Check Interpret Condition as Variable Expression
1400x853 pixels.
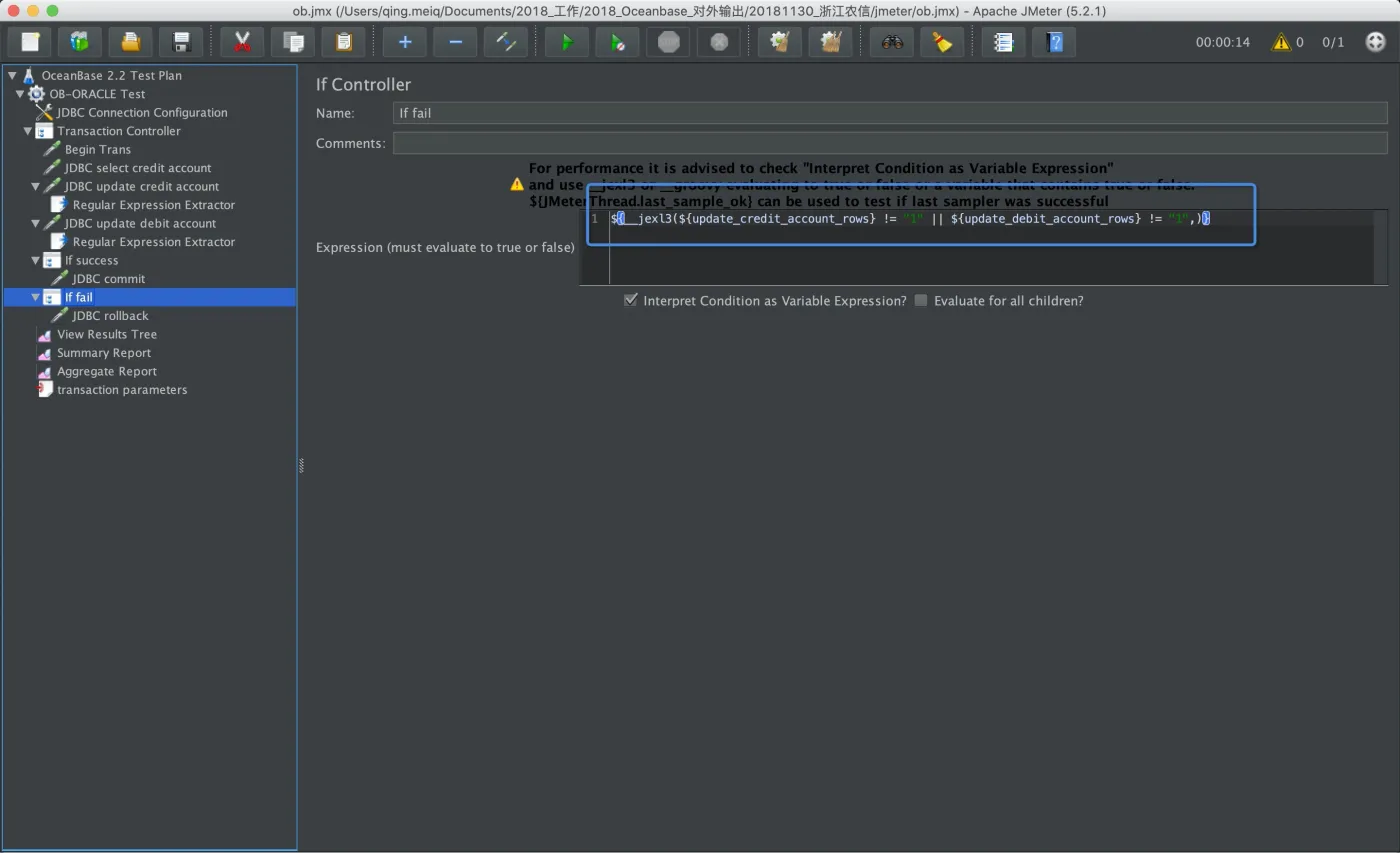click(631, 300)
